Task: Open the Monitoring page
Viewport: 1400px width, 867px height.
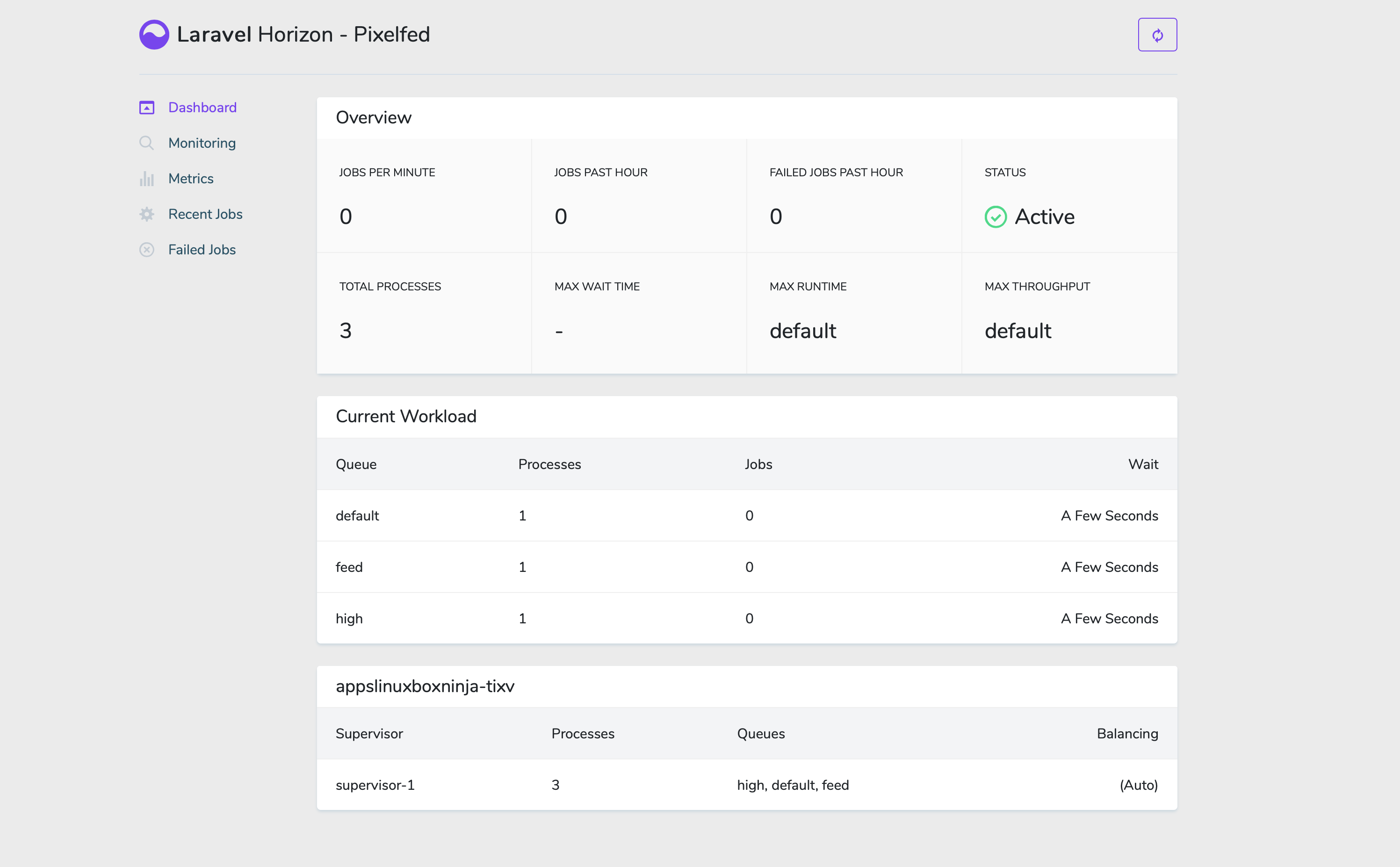Action: [202, 143]
